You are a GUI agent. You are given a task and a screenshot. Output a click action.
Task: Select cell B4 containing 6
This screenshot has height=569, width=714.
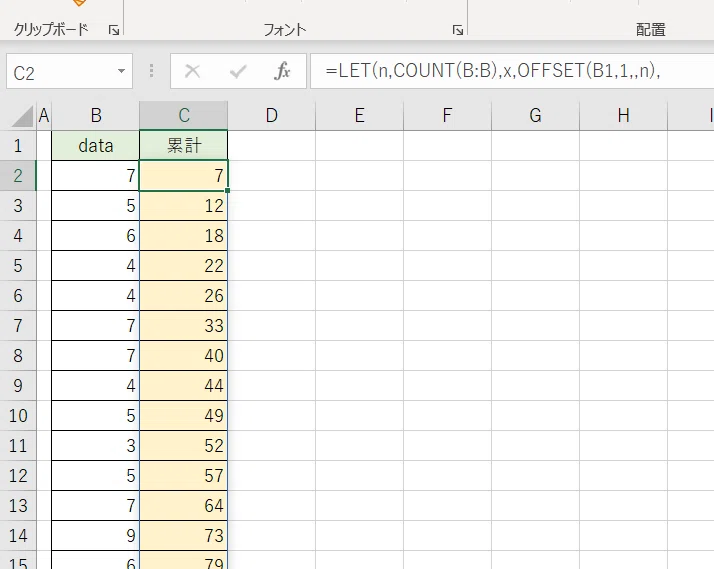96,236
